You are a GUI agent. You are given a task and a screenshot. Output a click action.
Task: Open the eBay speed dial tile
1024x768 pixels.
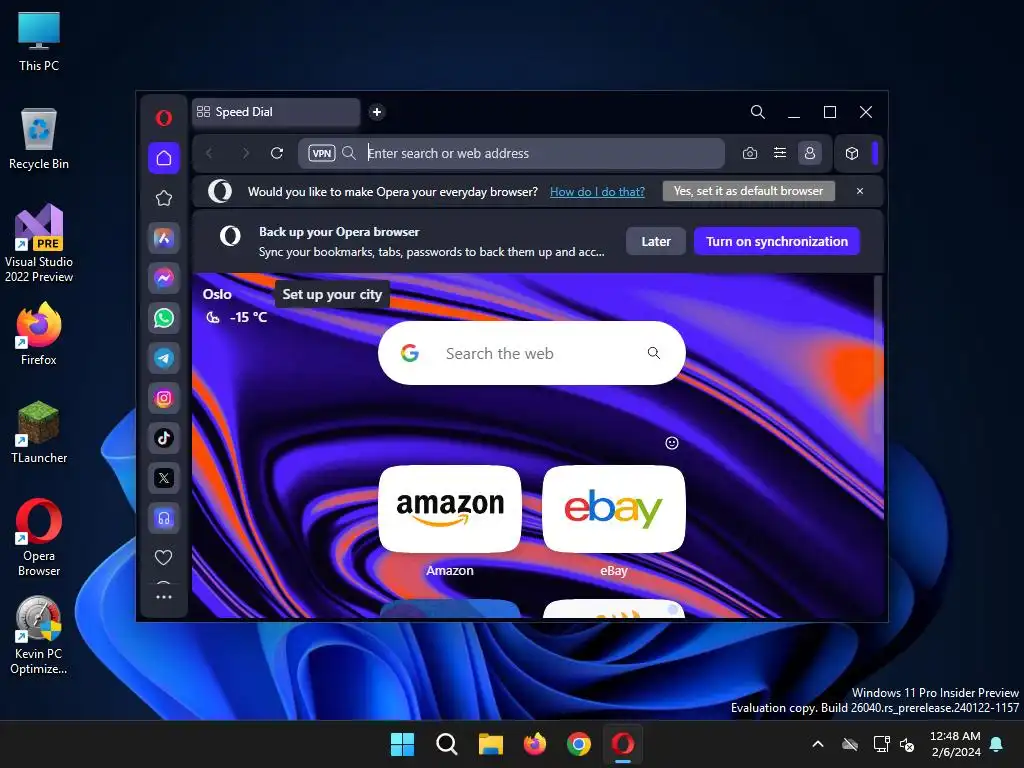coord(614,509)
